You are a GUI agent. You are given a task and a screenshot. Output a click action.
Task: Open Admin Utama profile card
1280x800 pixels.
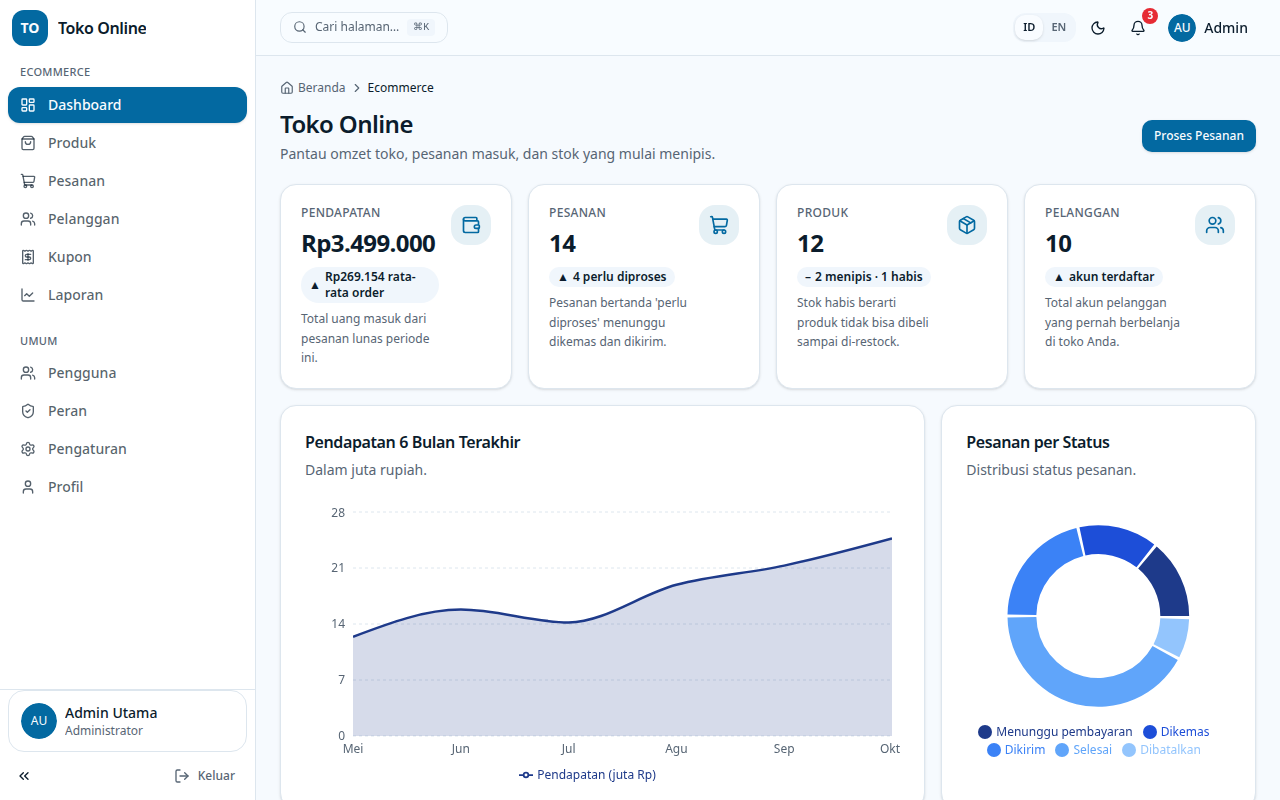point(127,721)
